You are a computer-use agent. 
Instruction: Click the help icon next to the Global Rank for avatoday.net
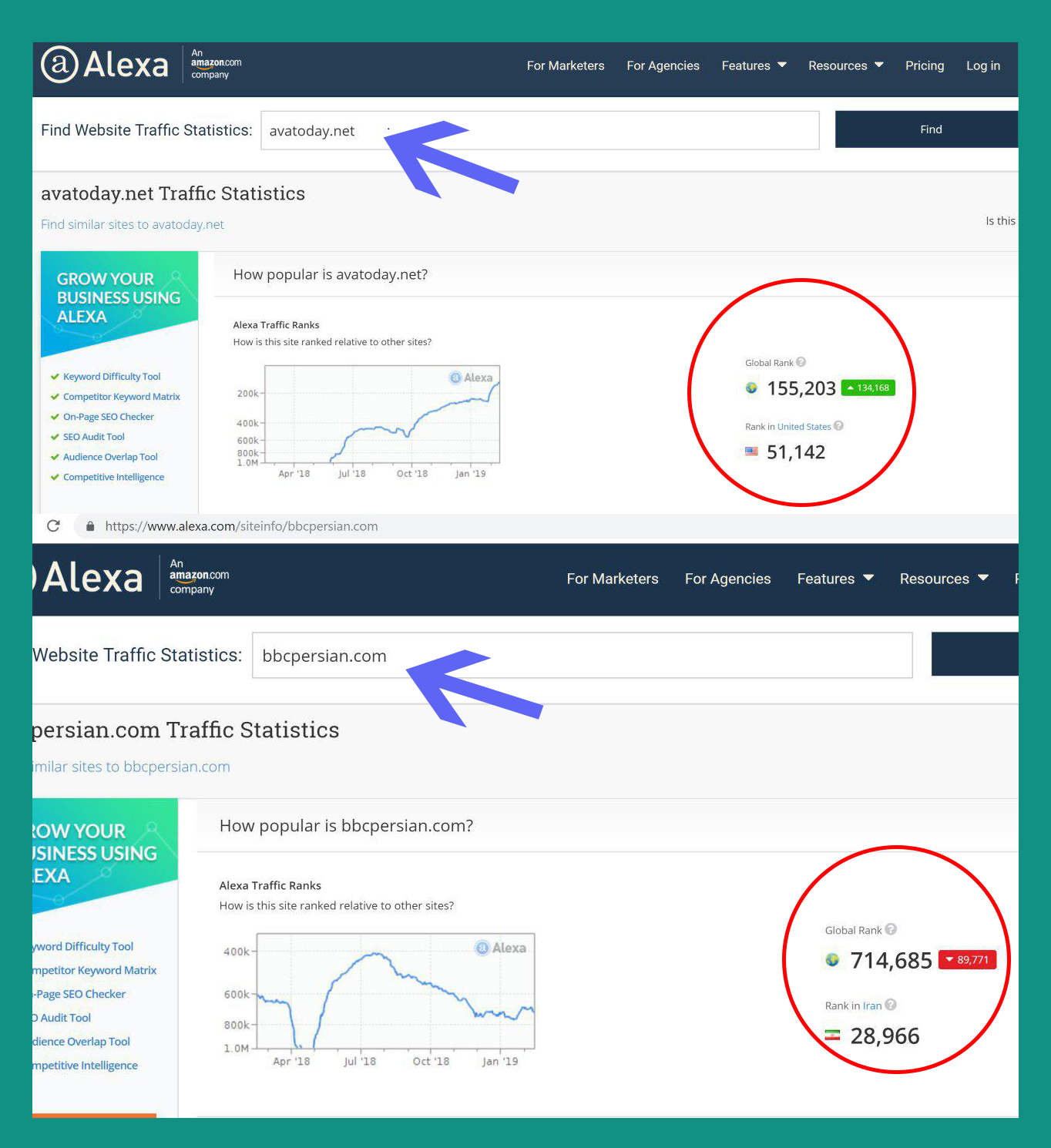tap(801, 362)
